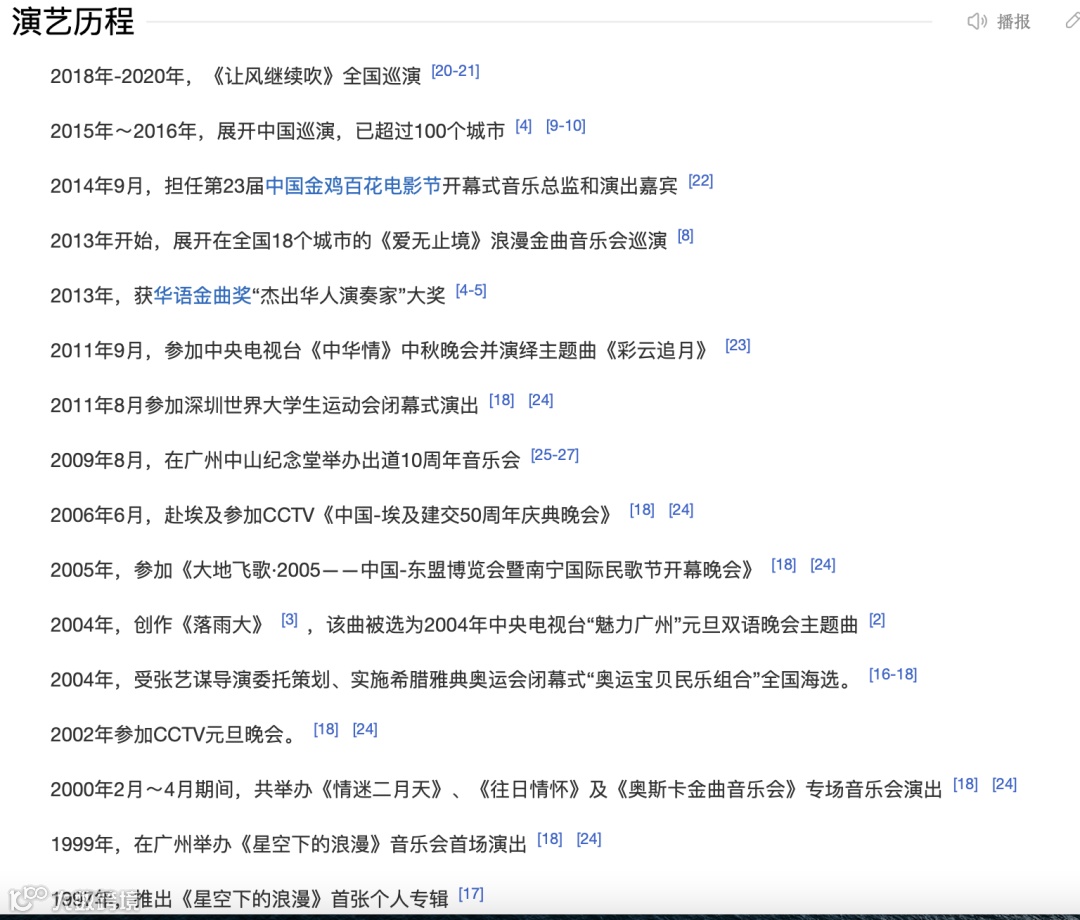Click text 2018年-2020年，《让风继续吹》全国巡演
Screen dimensions: 1080x920
point(236,76)
